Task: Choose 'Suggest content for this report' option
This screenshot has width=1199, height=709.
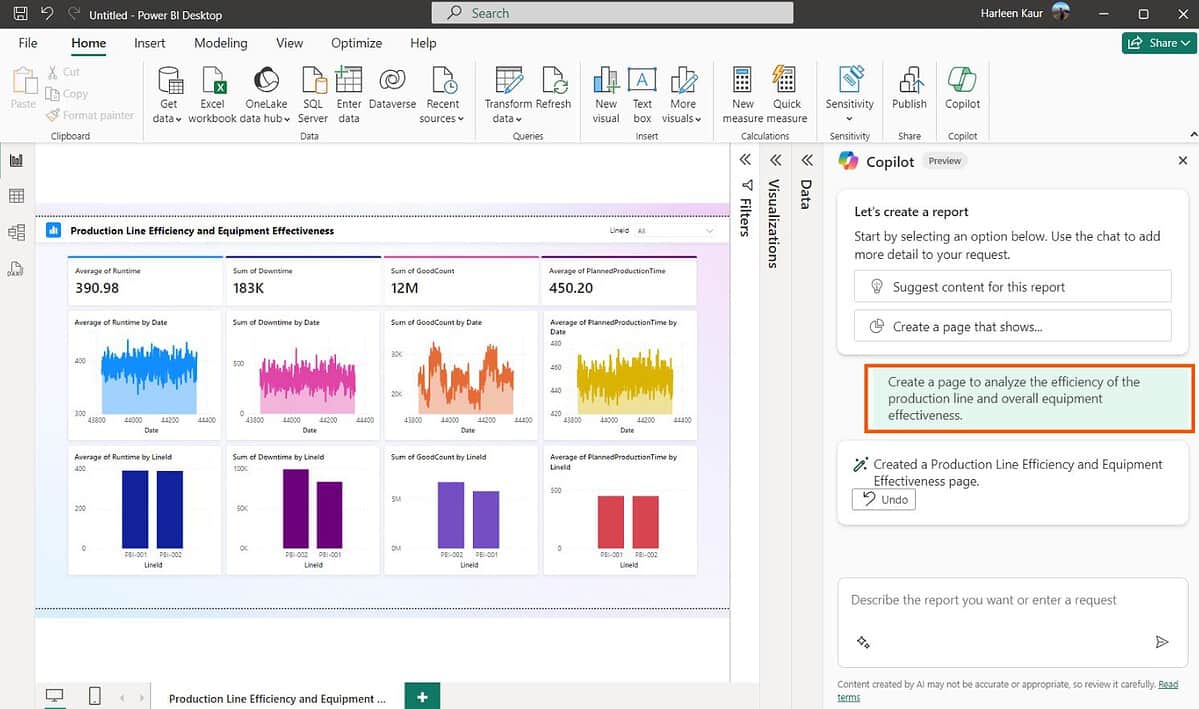Action: tap(1012, 287)
